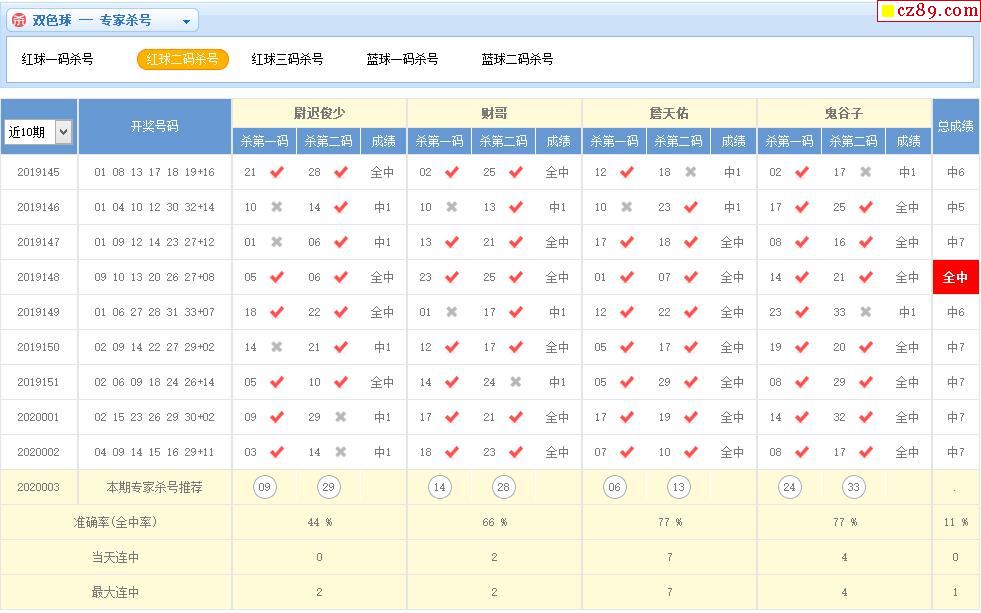Click expert name 尉迟俊少 header
Image resolution: width=981 pixels, height=613 pixels.
pyautogui.click(x=320, y=113)
